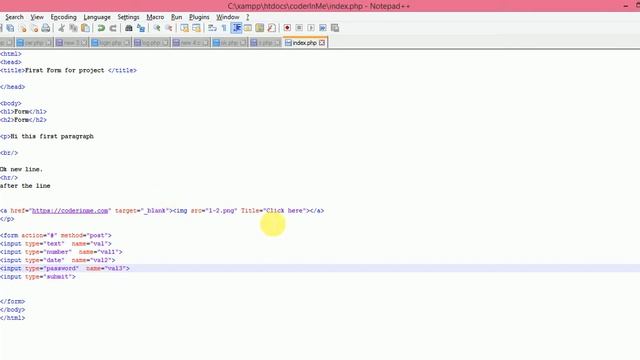Click the closing </html> tag line

(13, 318)
